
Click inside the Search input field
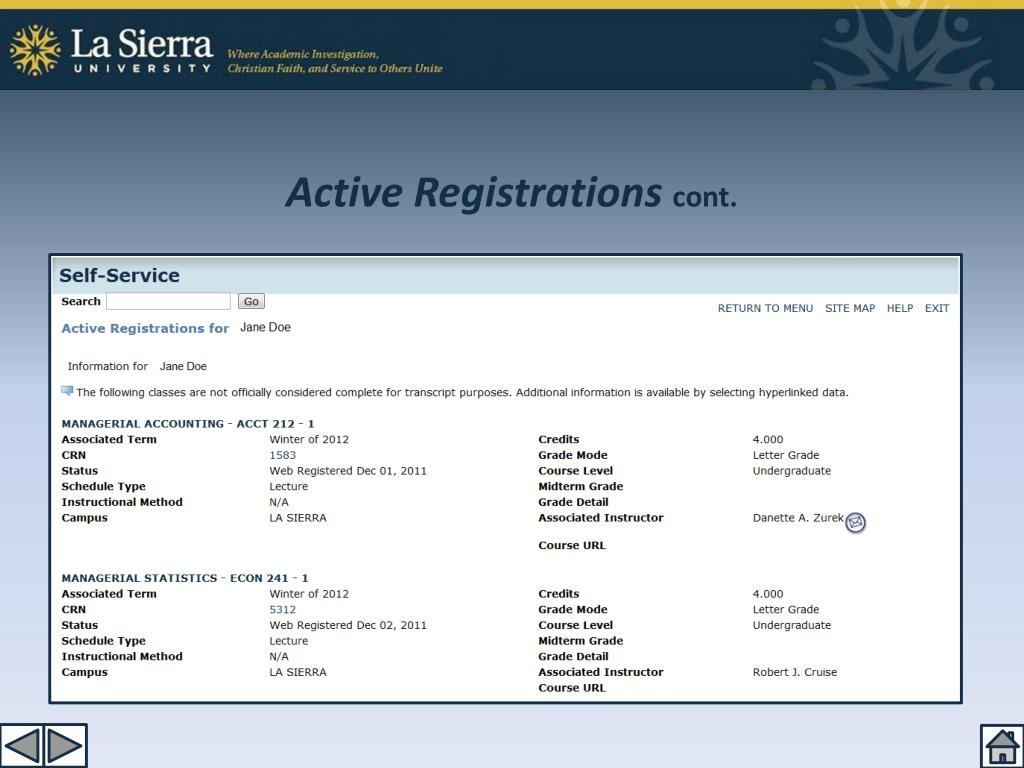(168, 301)
